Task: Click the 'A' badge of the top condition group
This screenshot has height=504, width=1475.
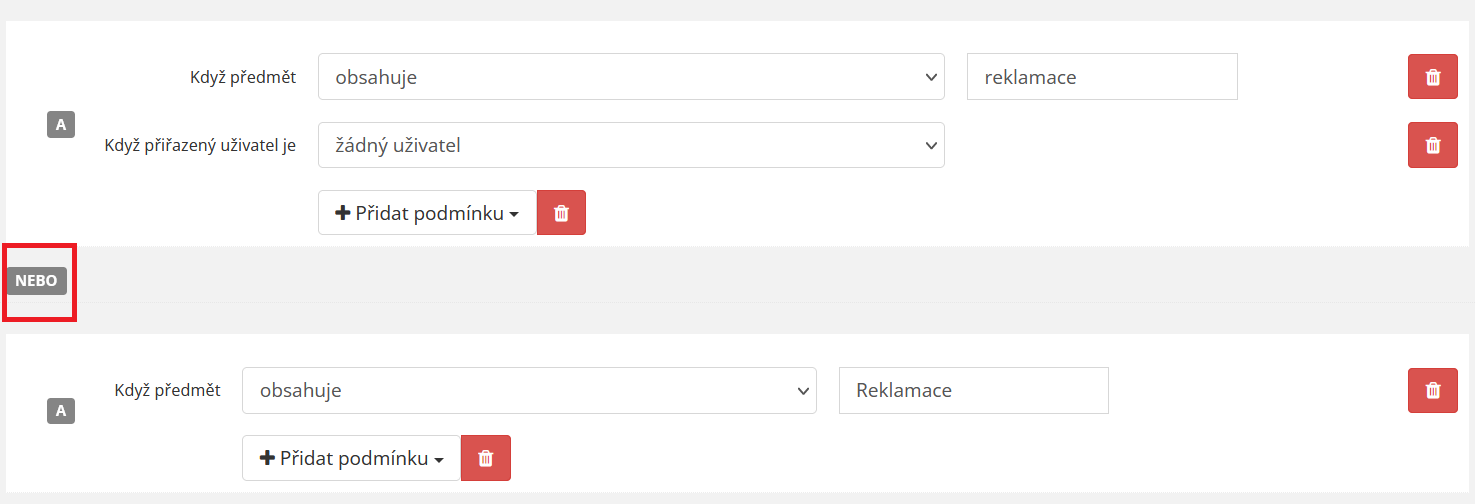Action: click(61, 125)
